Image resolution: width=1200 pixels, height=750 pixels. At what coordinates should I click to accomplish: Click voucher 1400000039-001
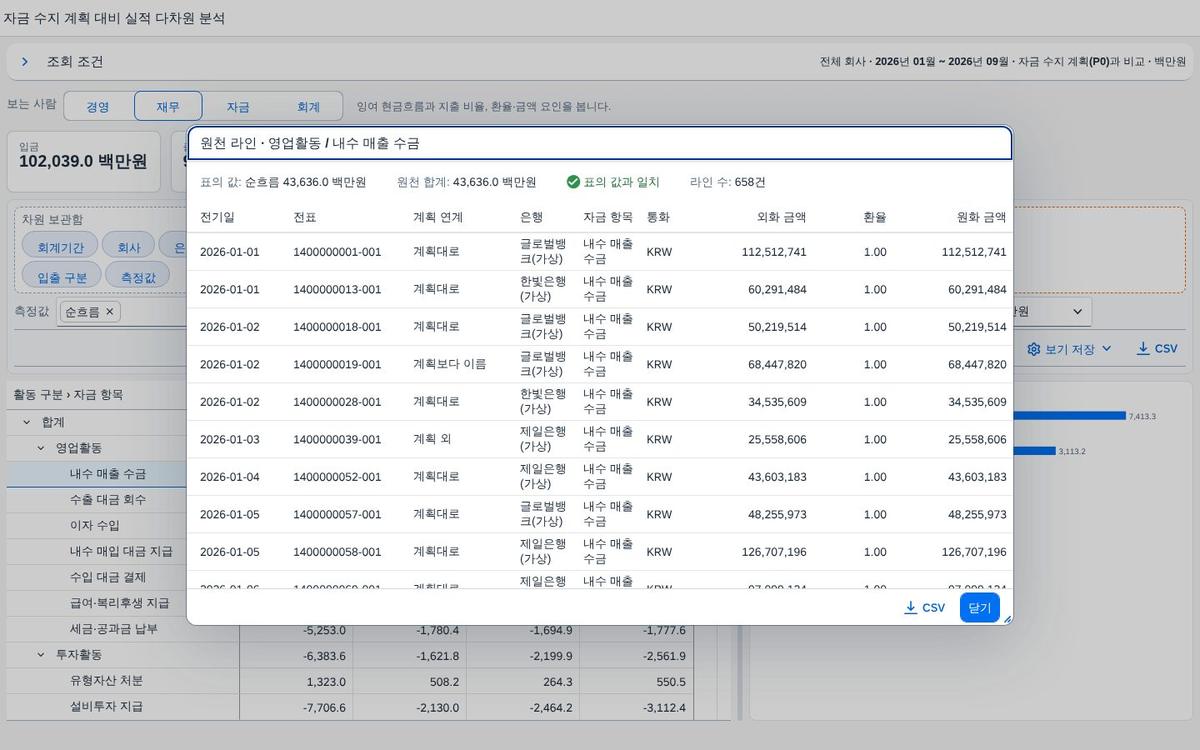(337, 440)
